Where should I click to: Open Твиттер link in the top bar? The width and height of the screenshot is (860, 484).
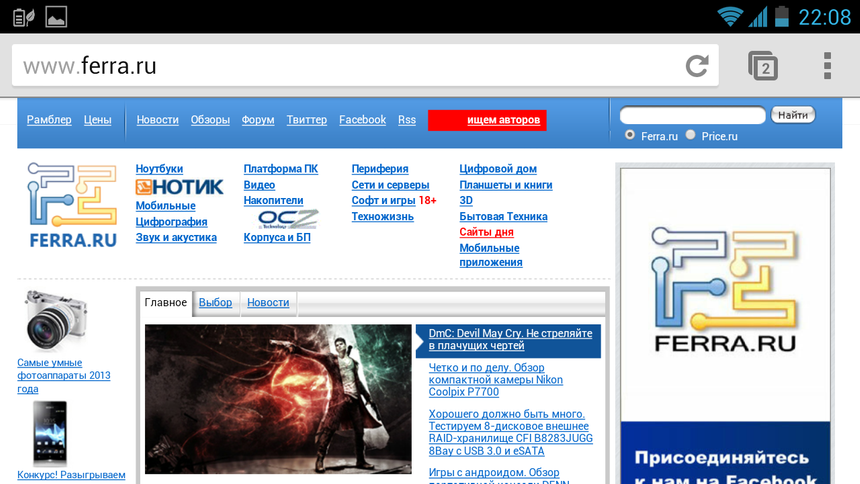tap(307, 120)
